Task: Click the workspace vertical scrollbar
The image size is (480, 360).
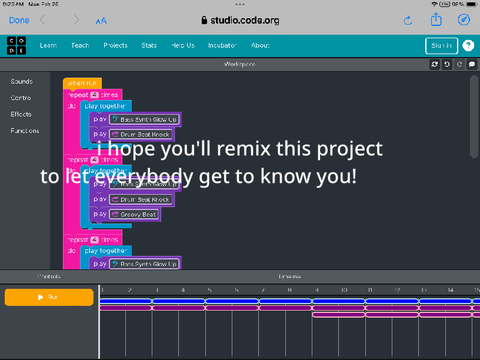Action: tap(474, 117)
